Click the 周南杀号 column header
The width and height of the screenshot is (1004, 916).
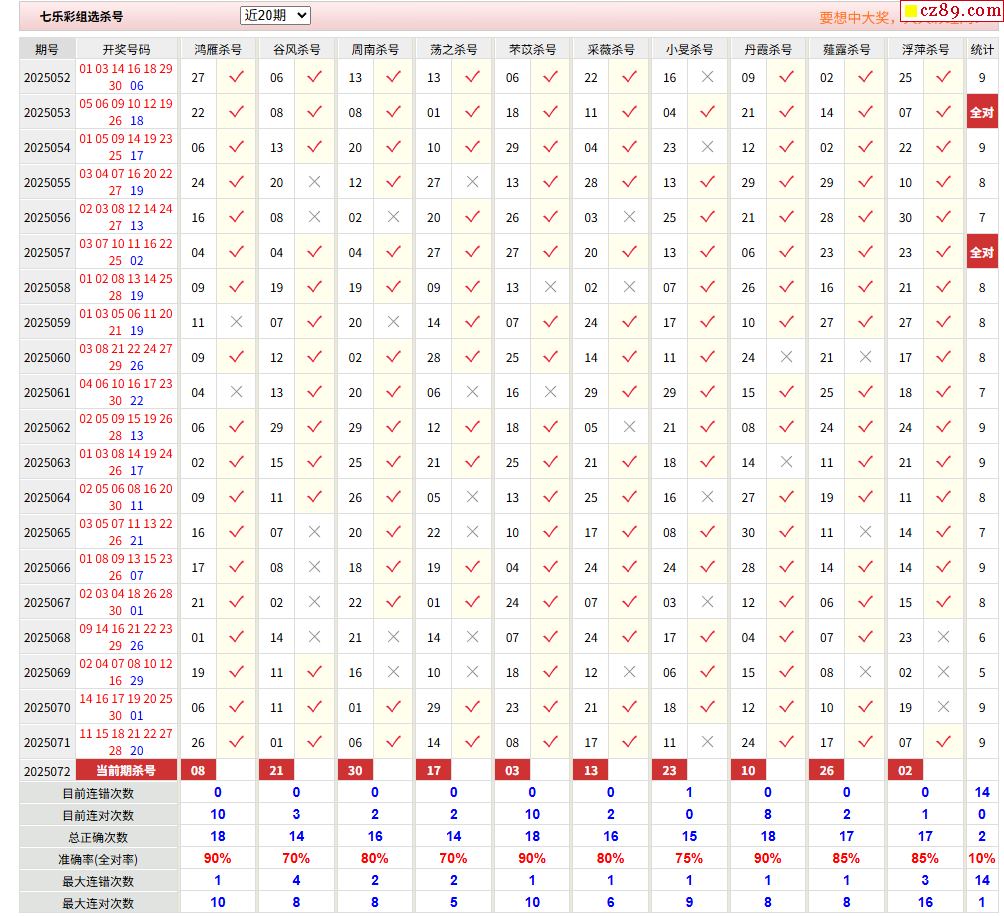375,49
